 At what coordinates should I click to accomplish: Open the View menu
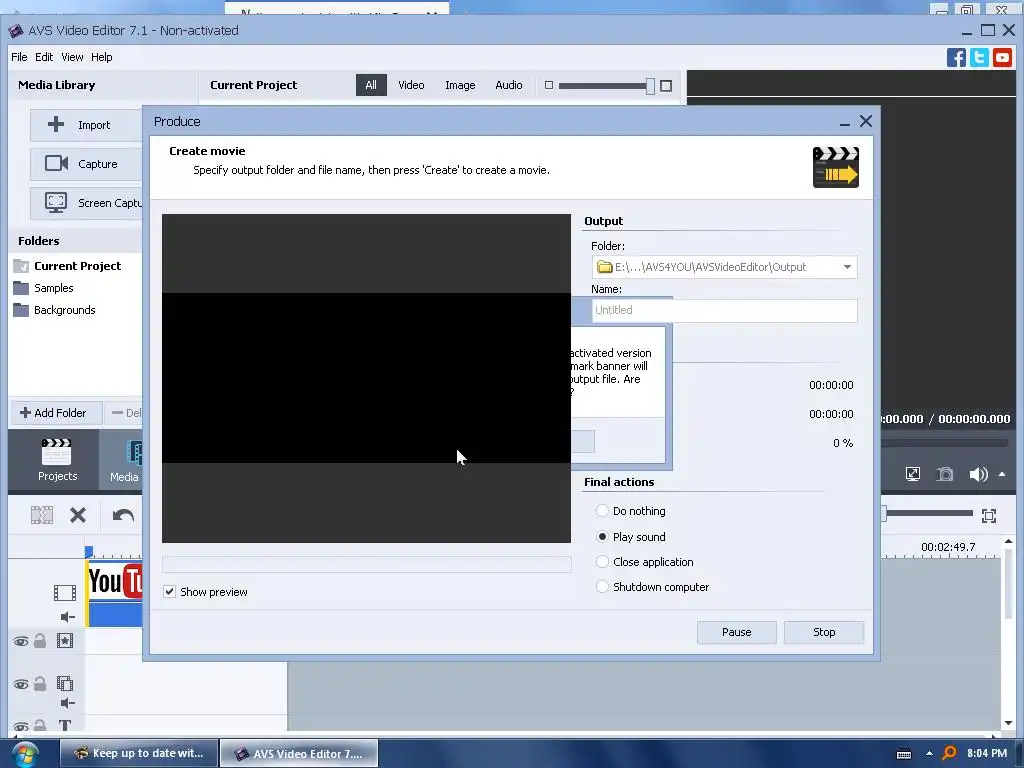pos(72,57)
